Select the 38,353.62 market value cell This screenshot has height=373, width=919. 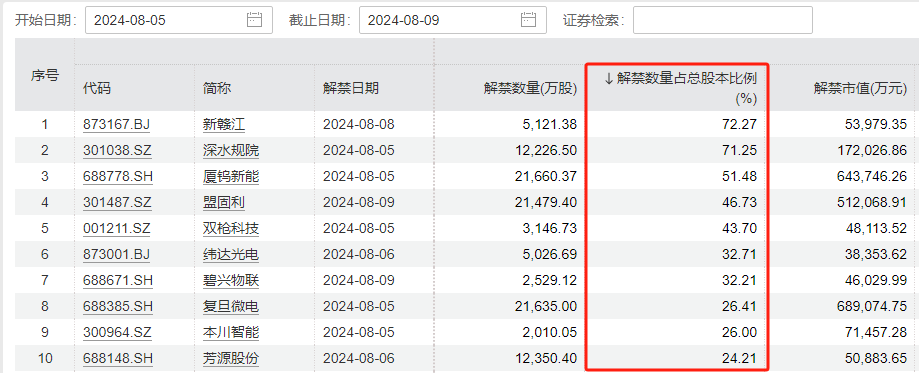876,255
